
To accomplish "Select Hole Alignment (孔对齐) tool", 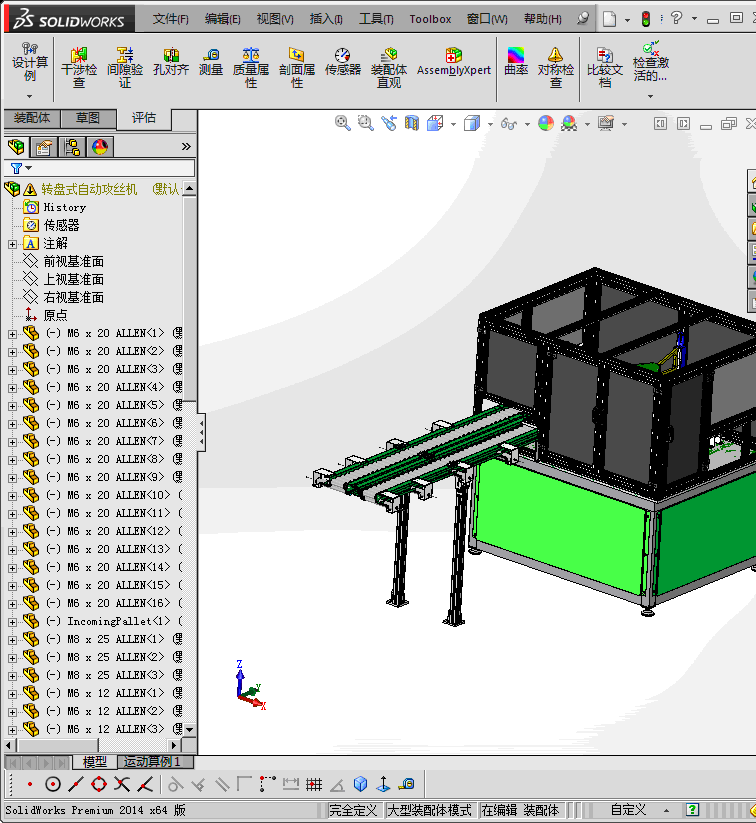I will point(171,62).
